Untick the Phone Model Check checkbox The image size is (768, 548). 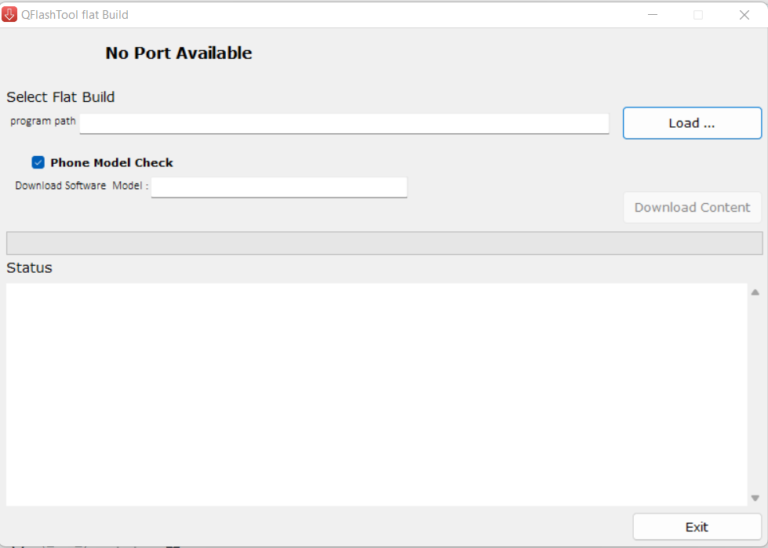38,162
